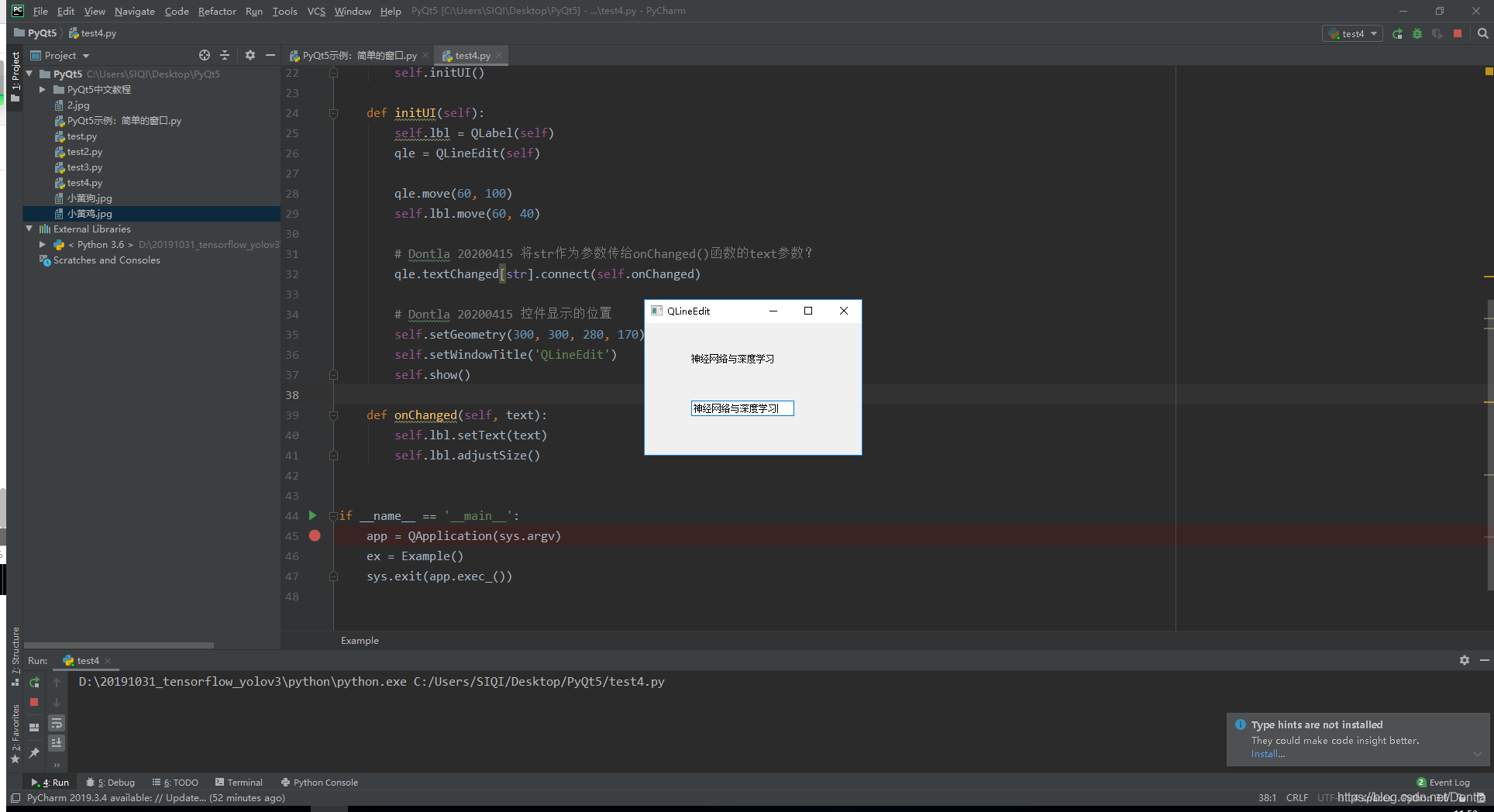Switch to the PyQt5示例: 简单的窗口.py tab
Viewport: 1494px width, 812px height.
coord(356,55)
